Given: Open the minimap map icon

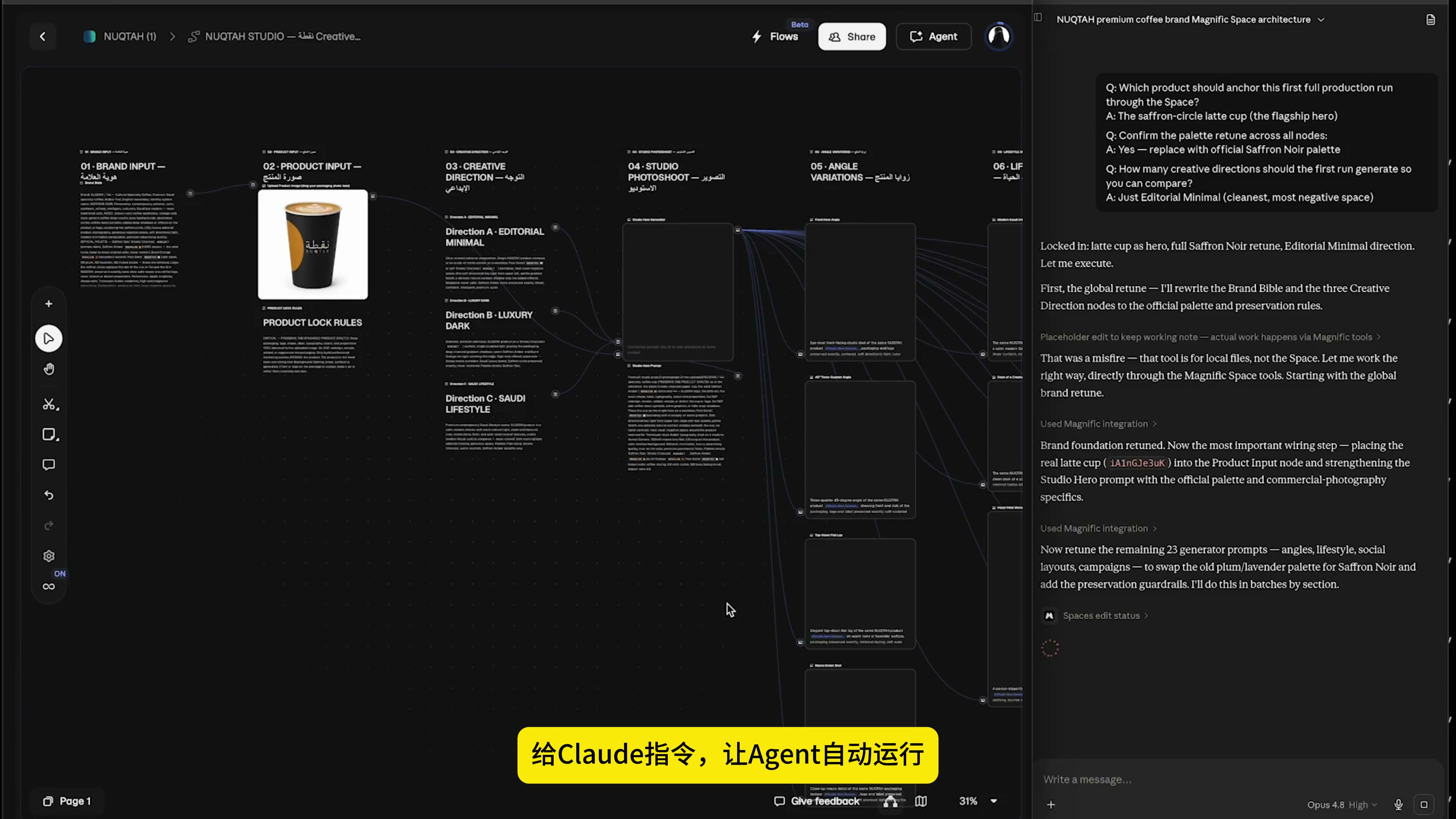Looking at the screenshot, I should click(x=921, y=801).
